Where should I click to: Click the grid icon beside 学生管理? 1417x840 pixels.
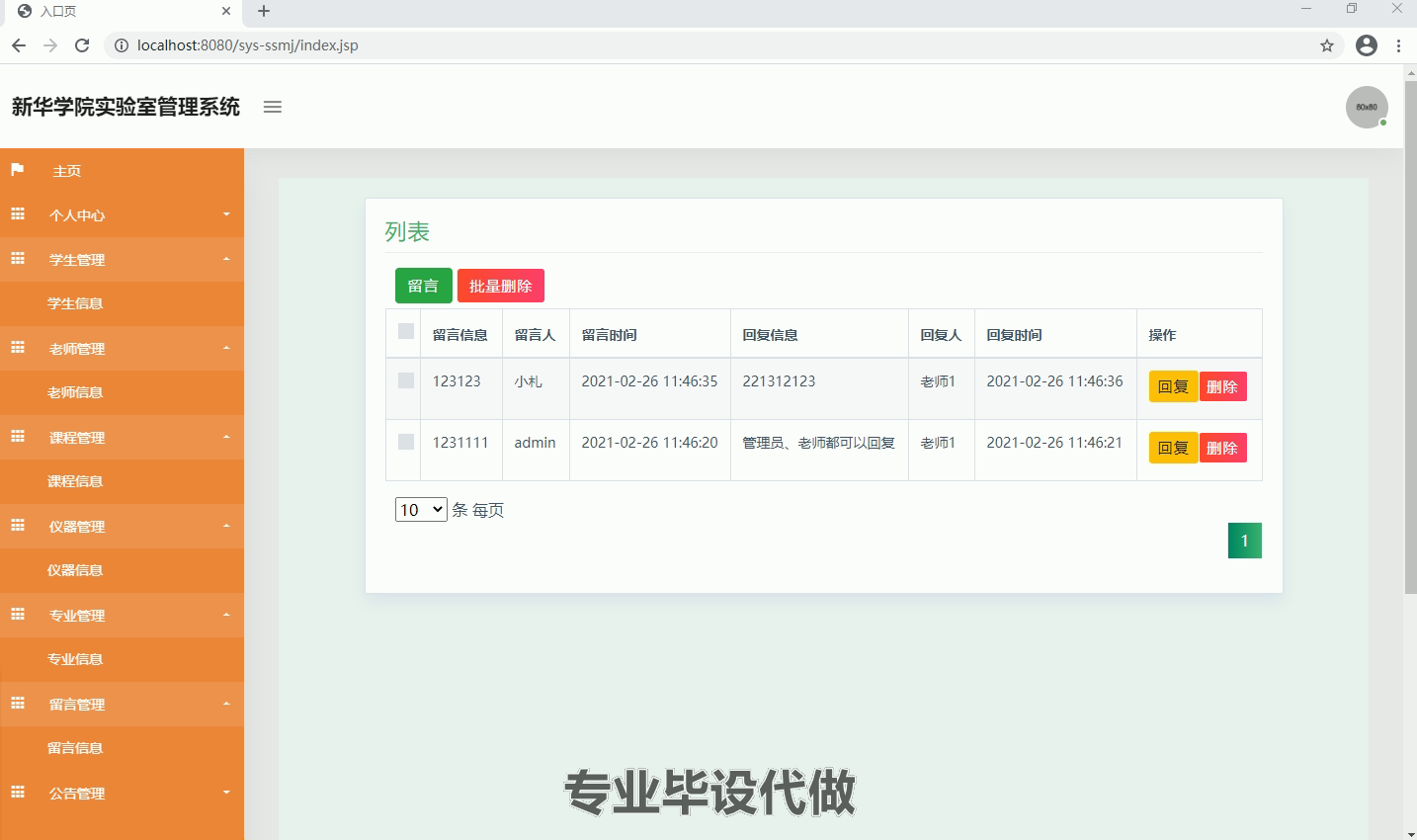coord(17,259)
